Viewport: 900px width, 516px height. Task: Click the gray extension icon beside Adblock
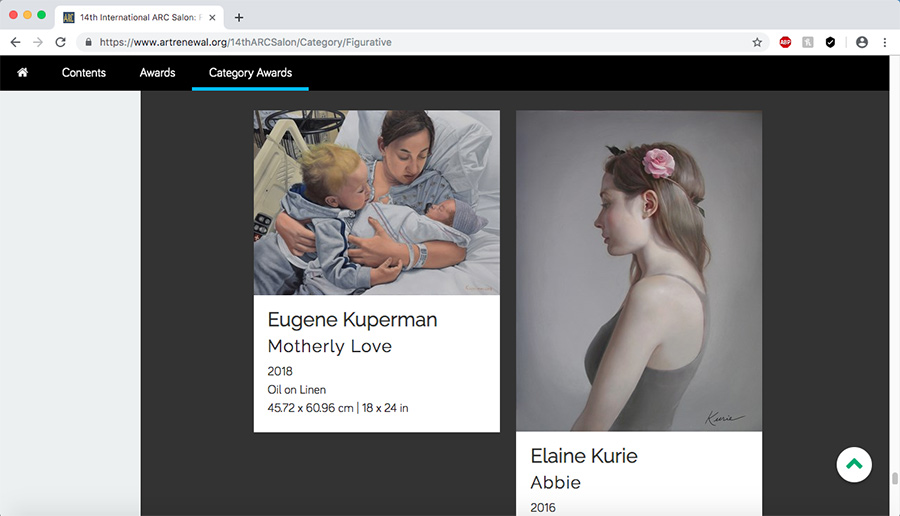808,42
